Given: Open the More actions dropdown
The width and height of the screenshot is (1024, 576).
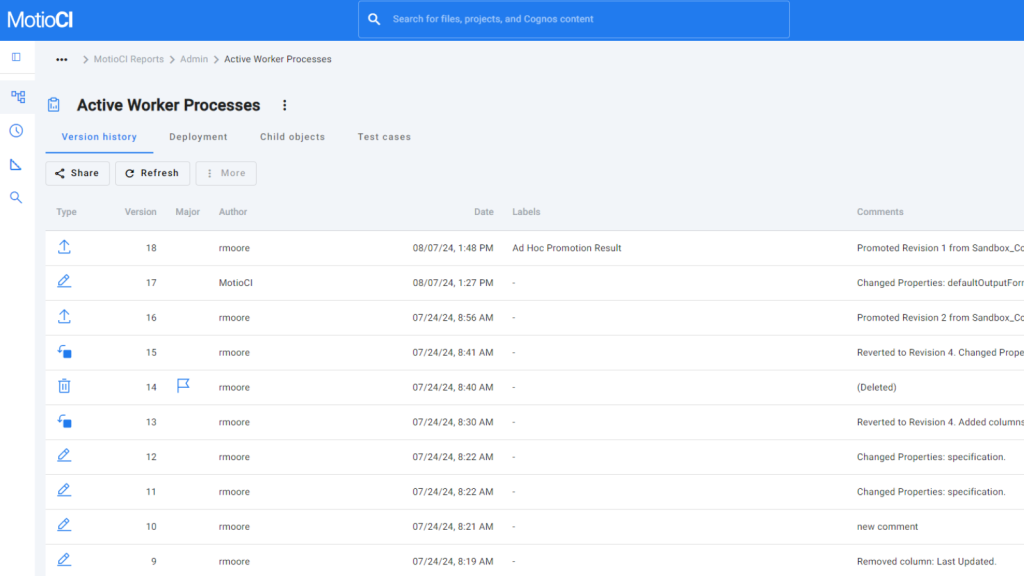Looking at the screenshot, I should point(226,173).
